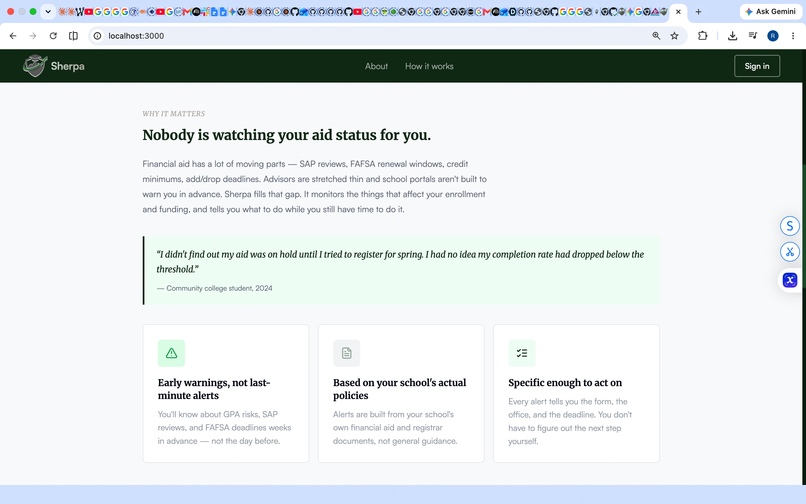
Task: Click the green student quote block
Action: (401, 271)
